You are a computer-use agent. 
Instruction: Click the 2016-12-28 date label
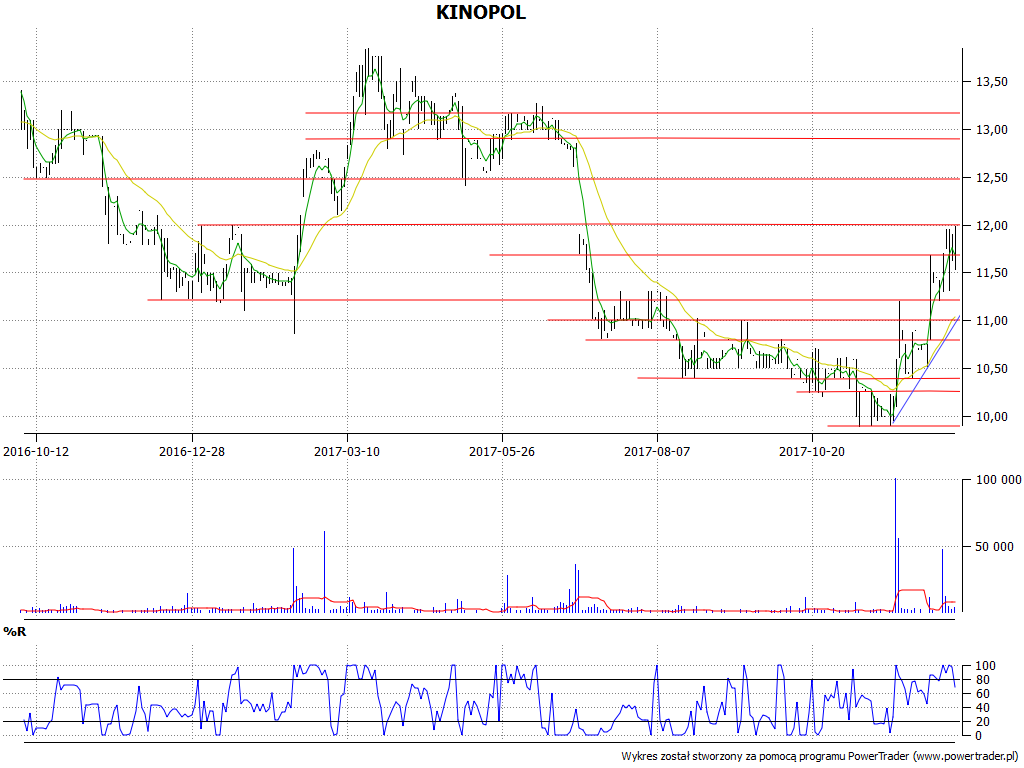coord(191,451)
